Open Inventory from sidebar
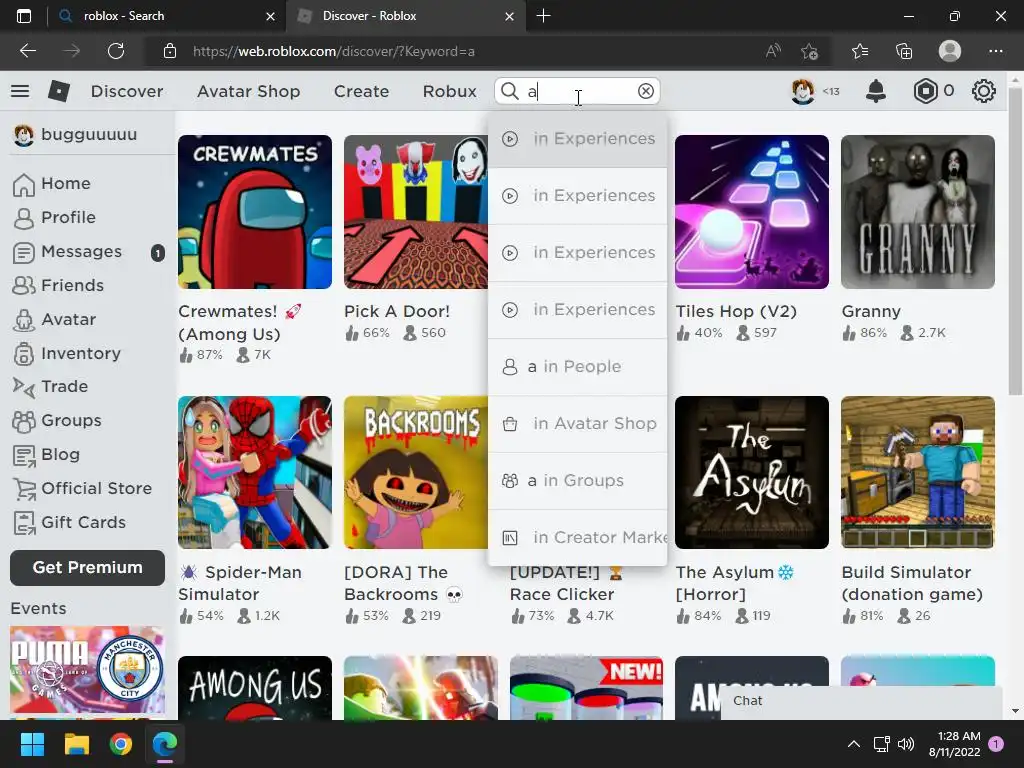The width and height of the screenshot is (1024, 768). coord(67,353)
